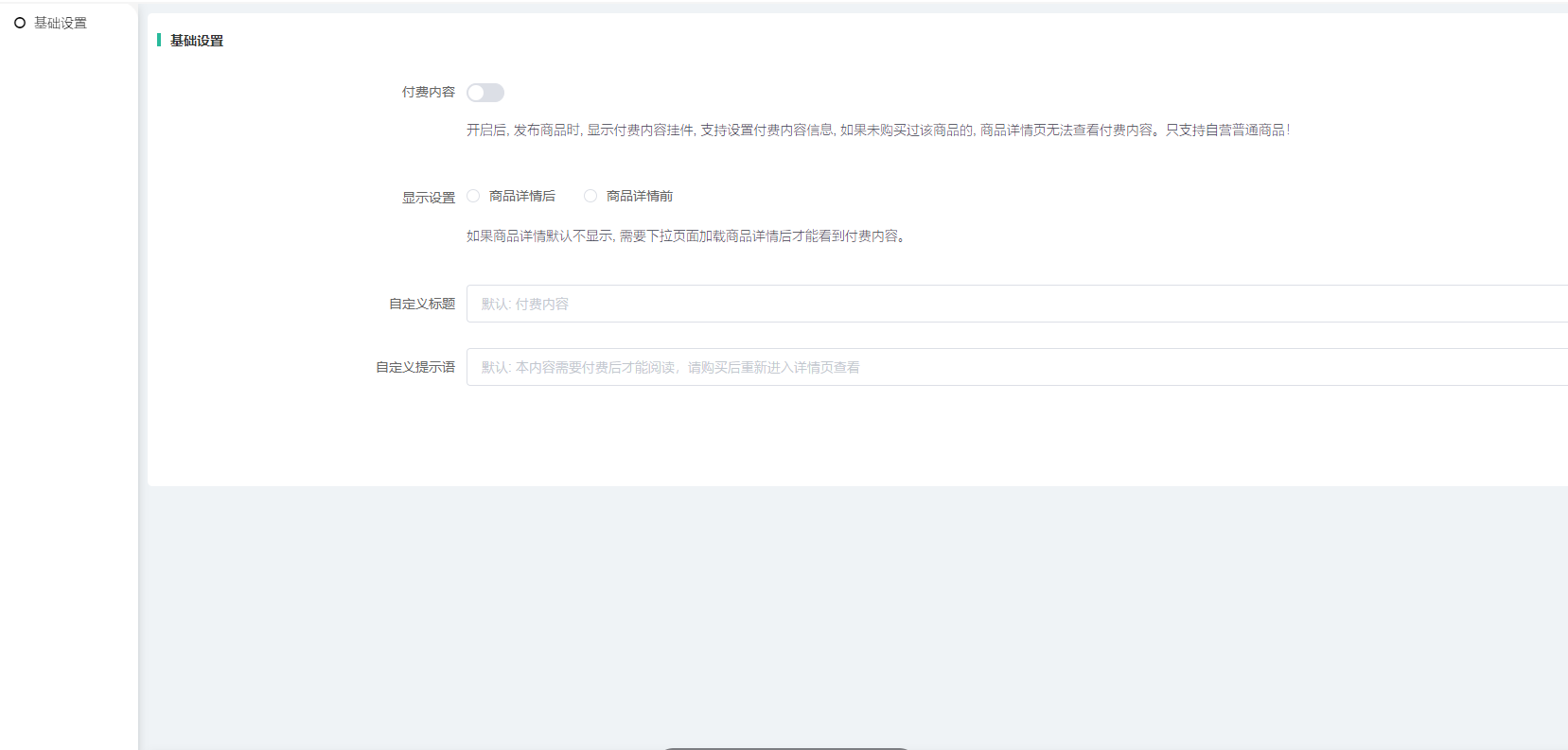Click the horizontal scrollbar at page bottom
This screenshot has width=1568, height=750.
[x=785, y=747]
